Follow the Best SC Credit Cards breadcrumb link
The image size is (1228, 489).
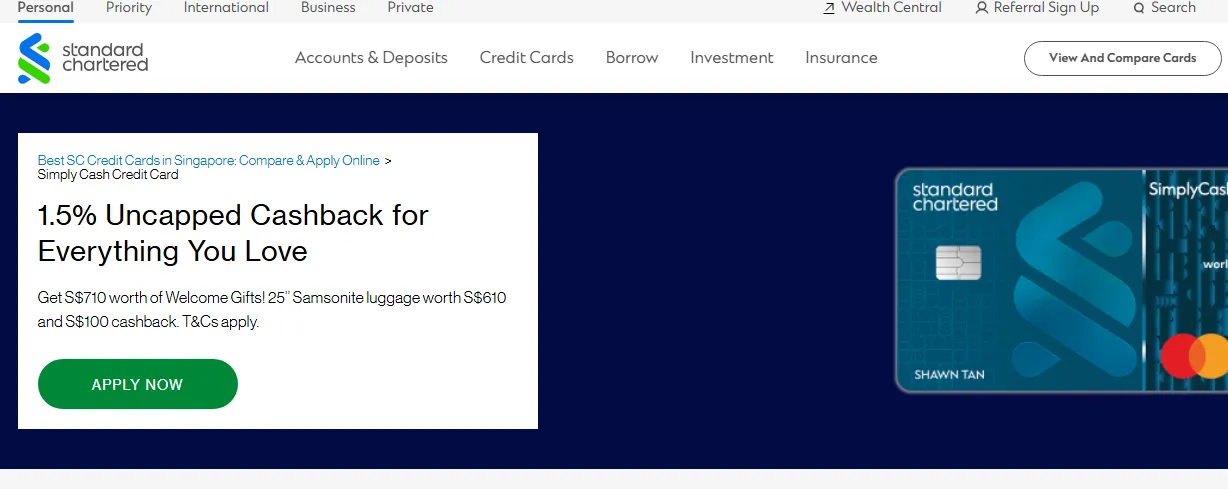[209, 160]
